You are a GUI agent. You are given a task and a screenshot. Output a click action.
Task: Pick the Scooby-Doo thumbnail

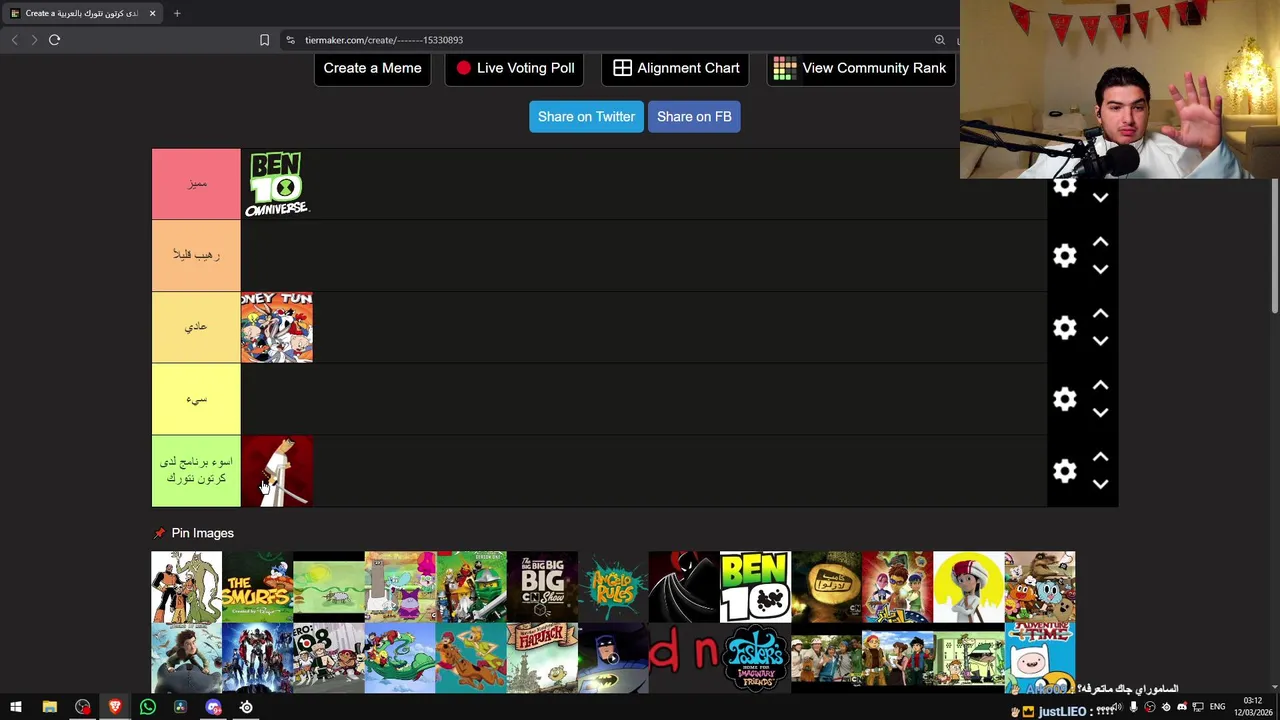pos(471,658)
